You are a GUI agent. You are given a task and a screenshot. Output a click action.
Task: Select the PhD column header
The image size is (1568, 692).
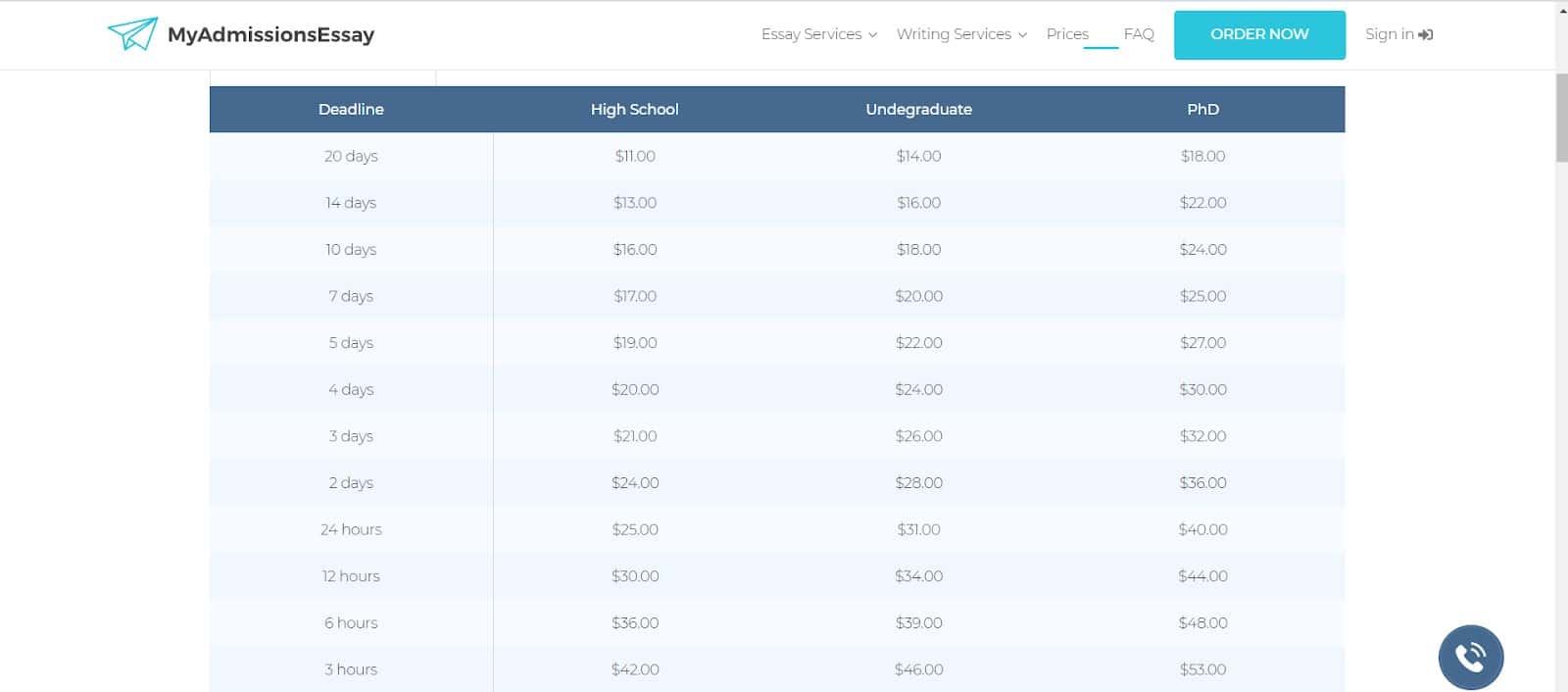click(1202, 109)
